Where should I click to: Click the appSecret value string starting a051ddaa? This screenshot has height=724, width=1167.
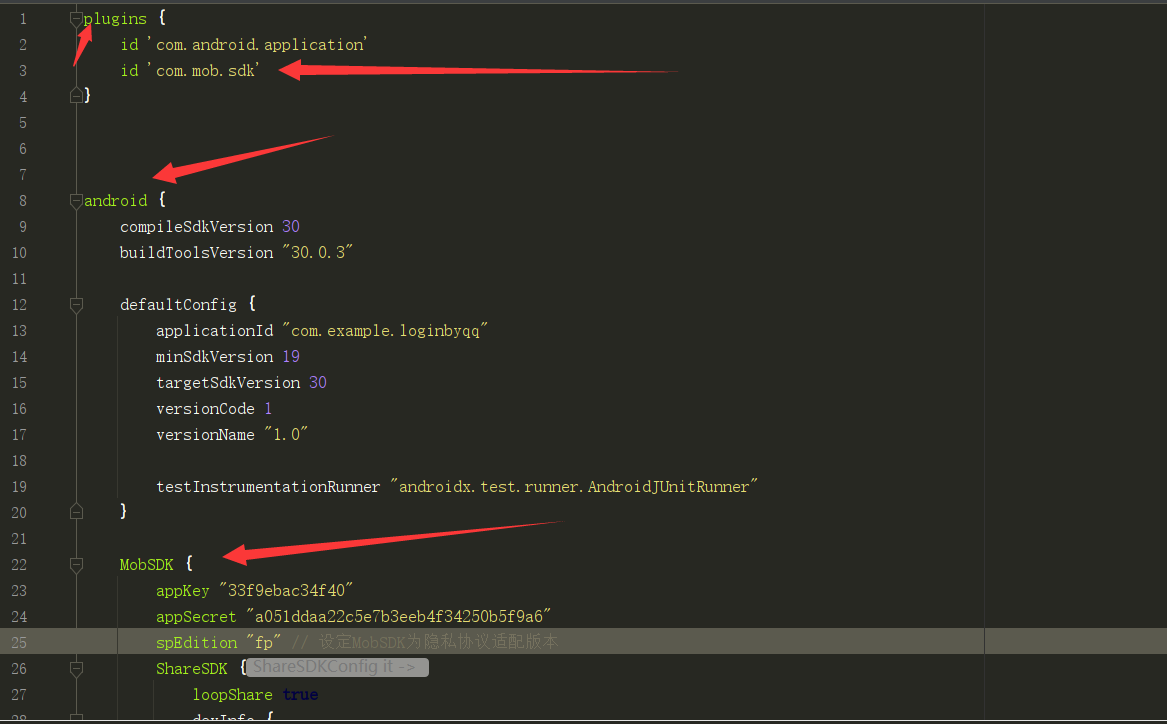click(398, 617)
